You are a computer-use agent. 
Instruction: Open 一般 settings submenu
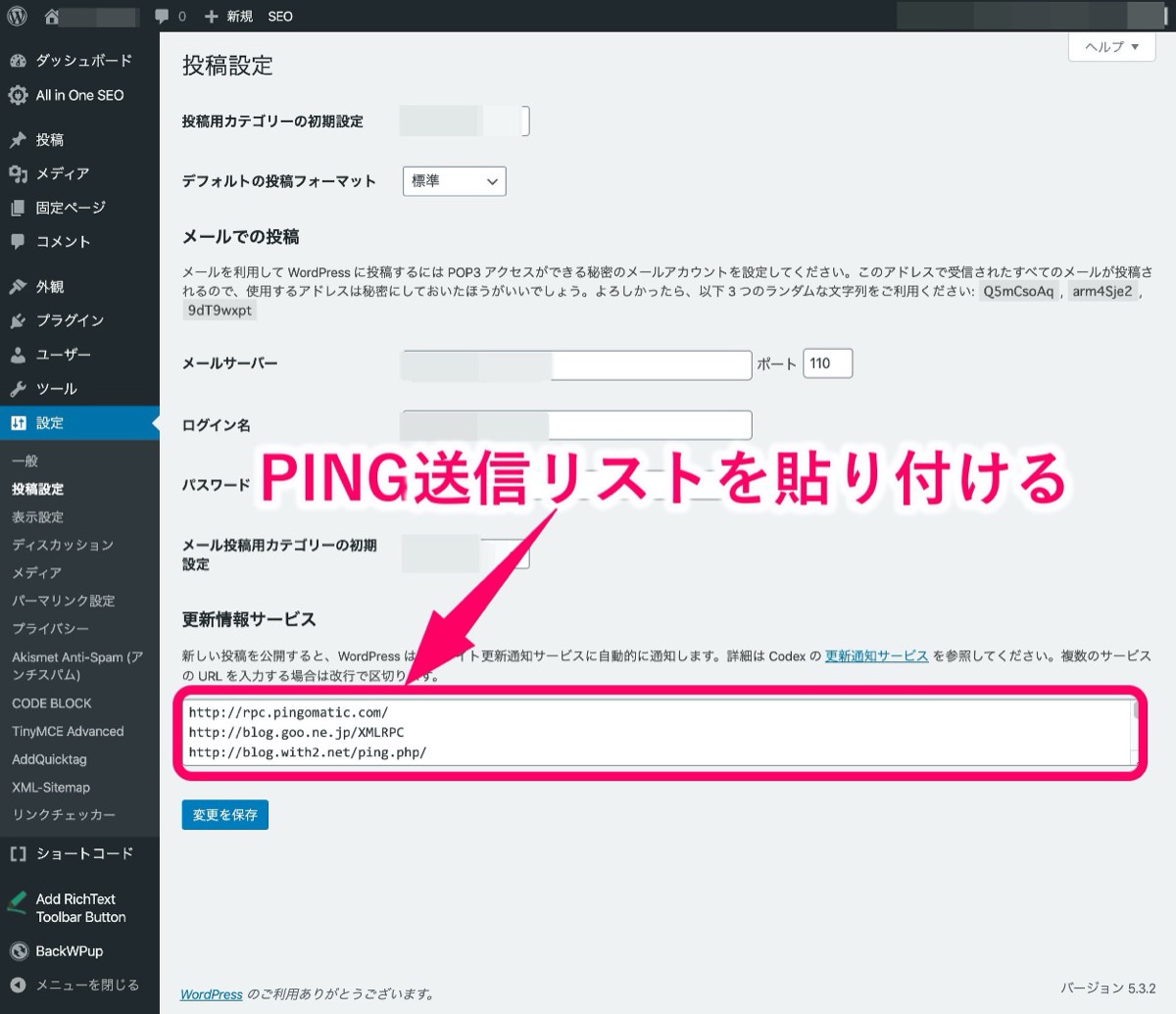(25, 460)
